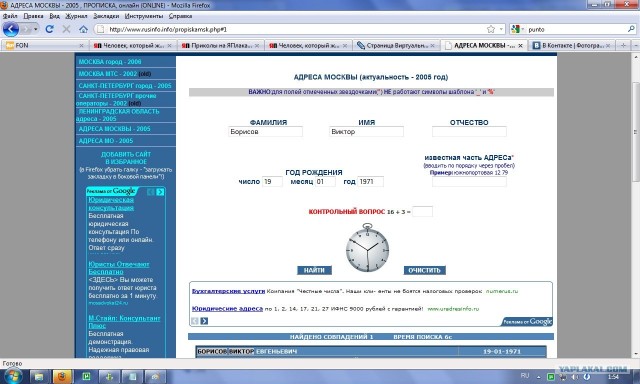
Task: Open Юристы Отвечают Бесплатно ad link
Action: pos(119,268)
